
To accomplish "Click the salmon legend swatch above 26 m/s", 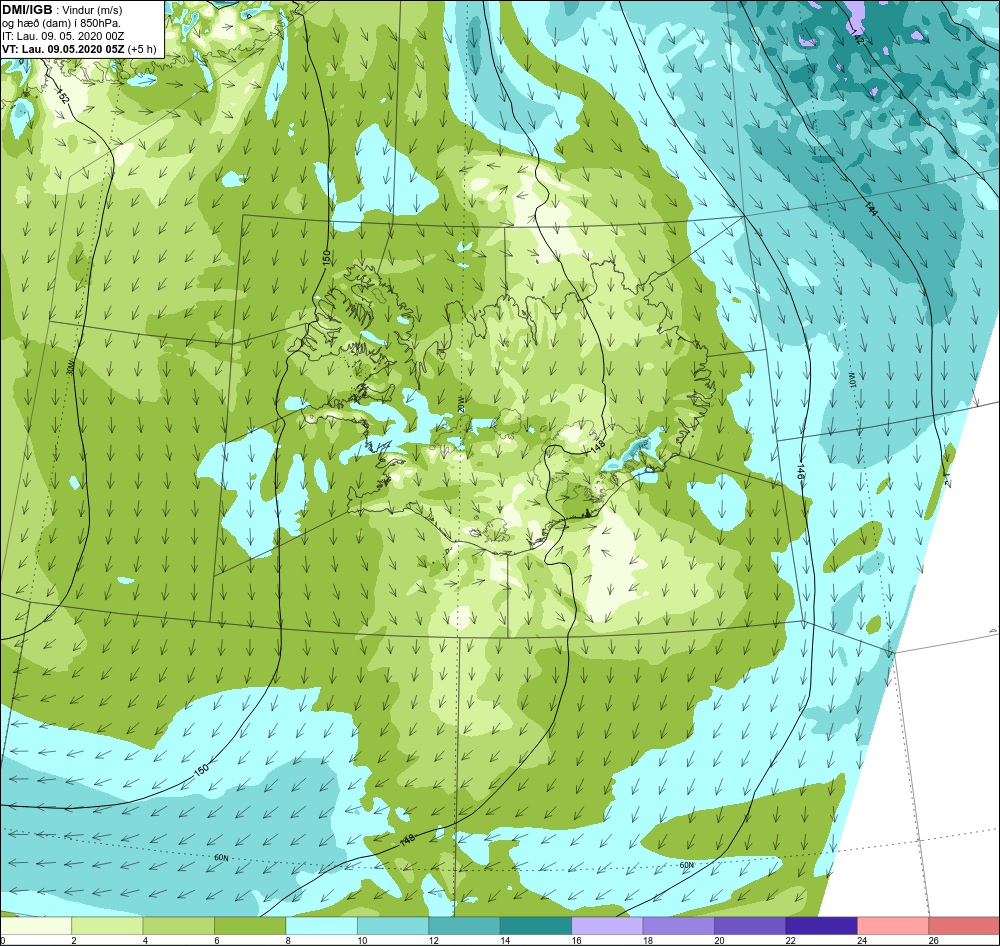I will pos(964,926).
